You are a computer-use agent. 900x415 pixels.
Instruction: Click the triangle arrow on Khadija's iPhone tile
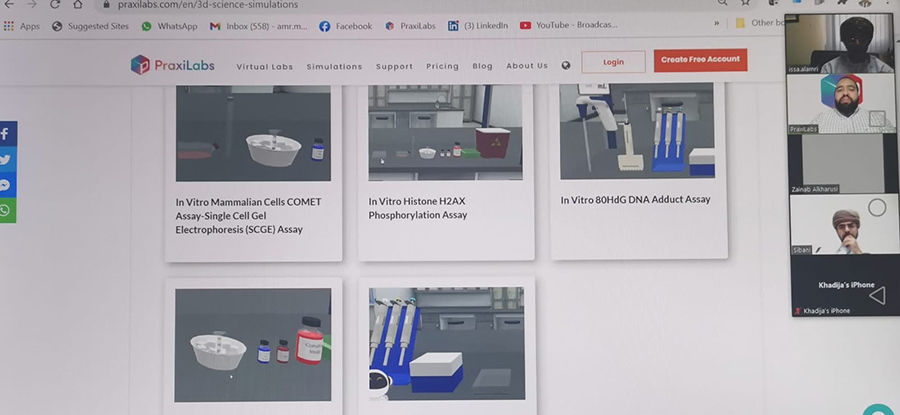876,296
